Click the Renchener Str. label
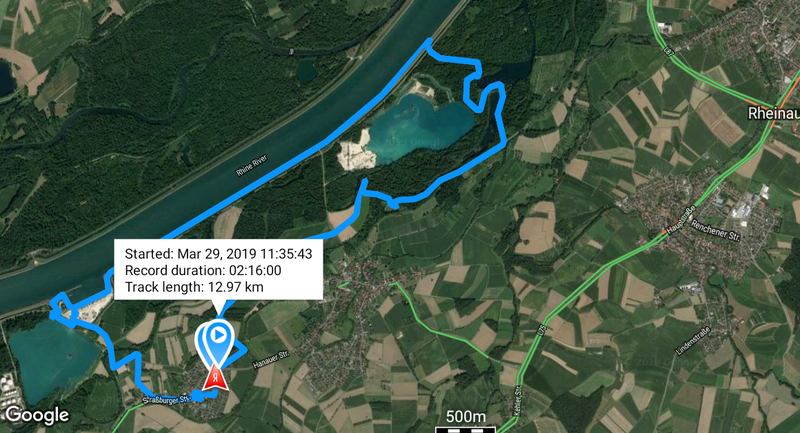This screenshot has height=433, width=800. [715, 230]
